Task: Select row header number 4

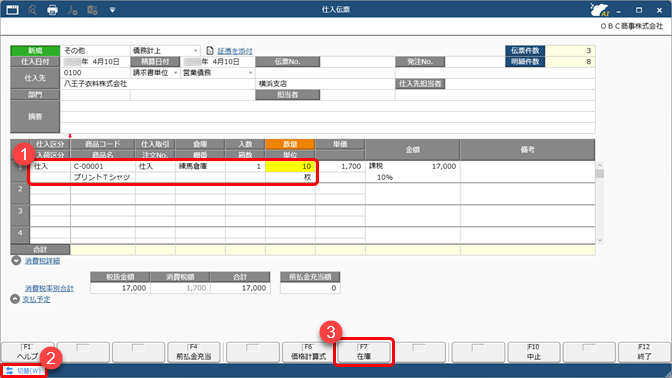Action: tap(20, 235)
